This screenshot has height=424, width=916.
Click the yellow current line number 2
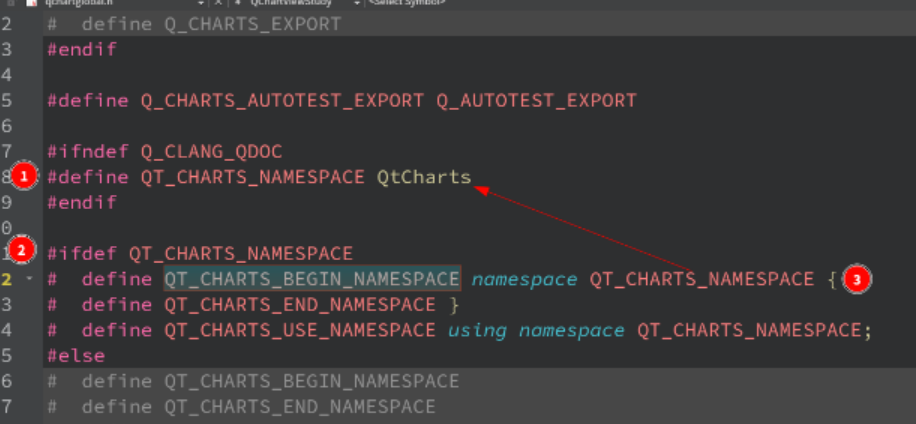click(6, 279)
